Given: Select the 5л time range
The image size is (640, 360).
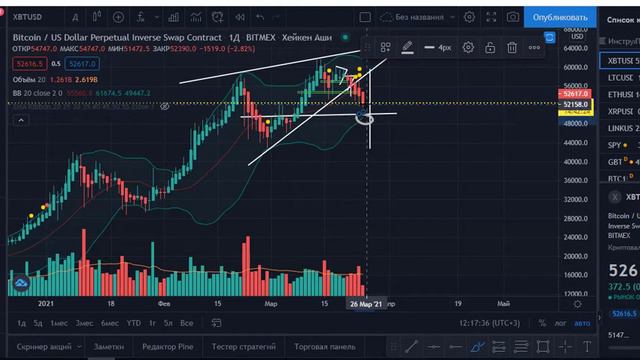Looking at the screenshot, I should click(168, 323).
